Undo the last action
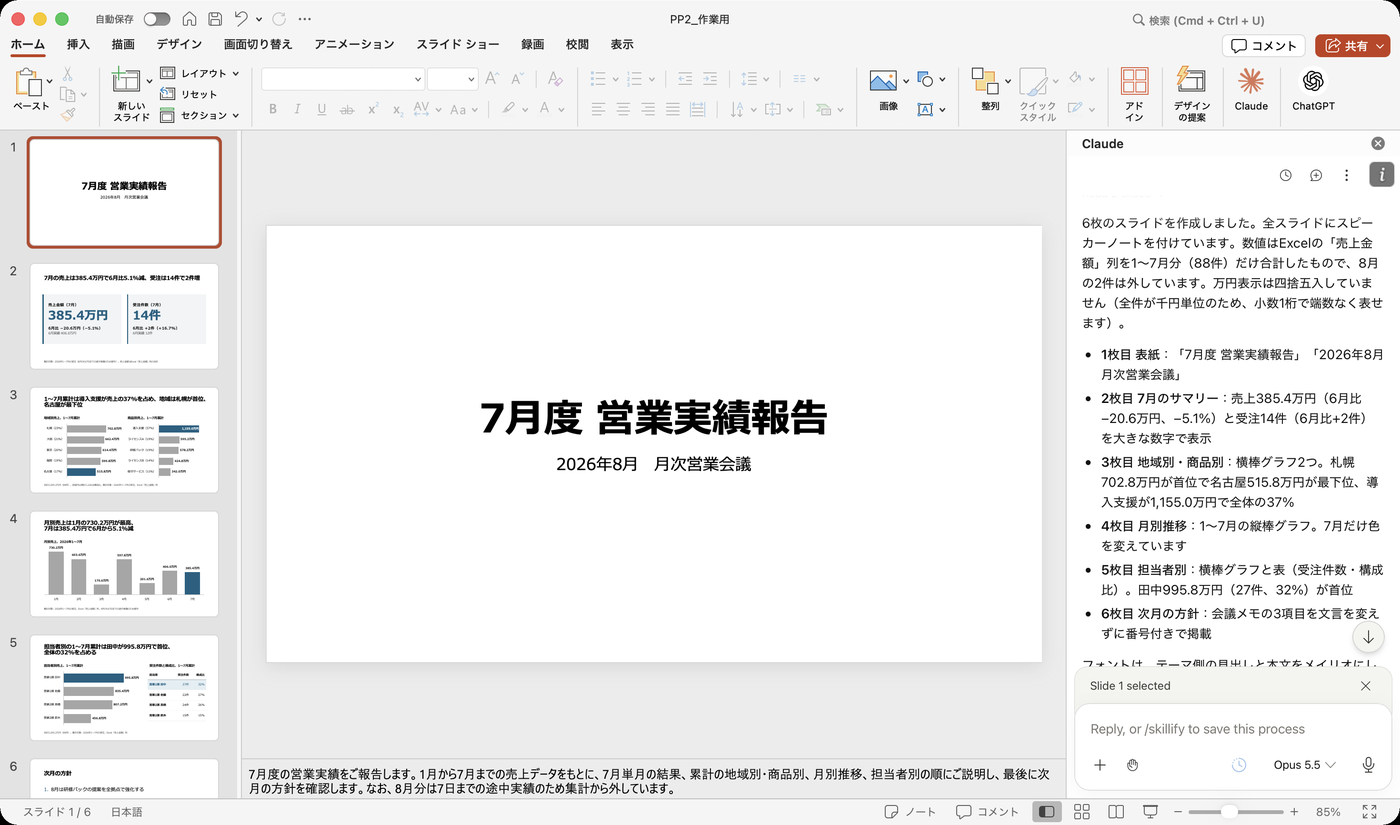The width and height of the screenshot is (1400, 825). tap(241, 19)
